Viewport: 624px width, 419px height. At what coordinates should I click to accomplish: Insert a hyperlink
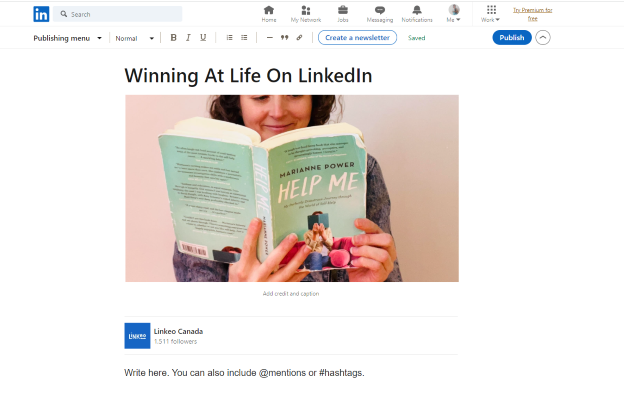tap(299, 37)
